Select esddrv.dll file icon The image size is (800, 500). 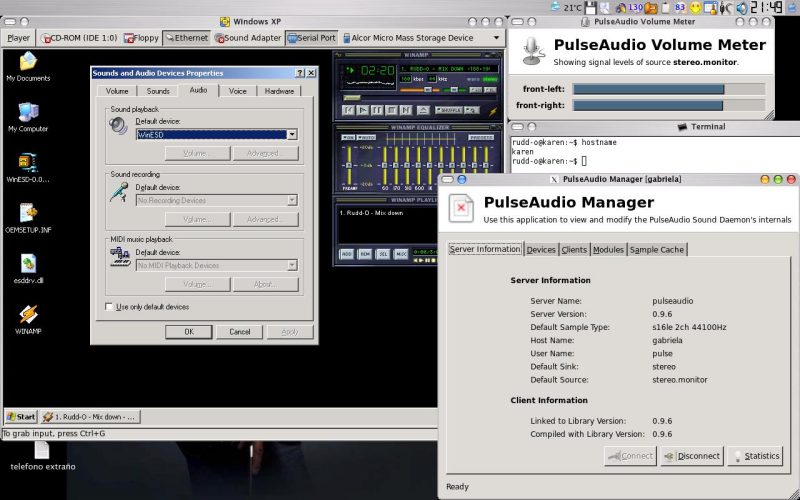click(x=28, y=269)
